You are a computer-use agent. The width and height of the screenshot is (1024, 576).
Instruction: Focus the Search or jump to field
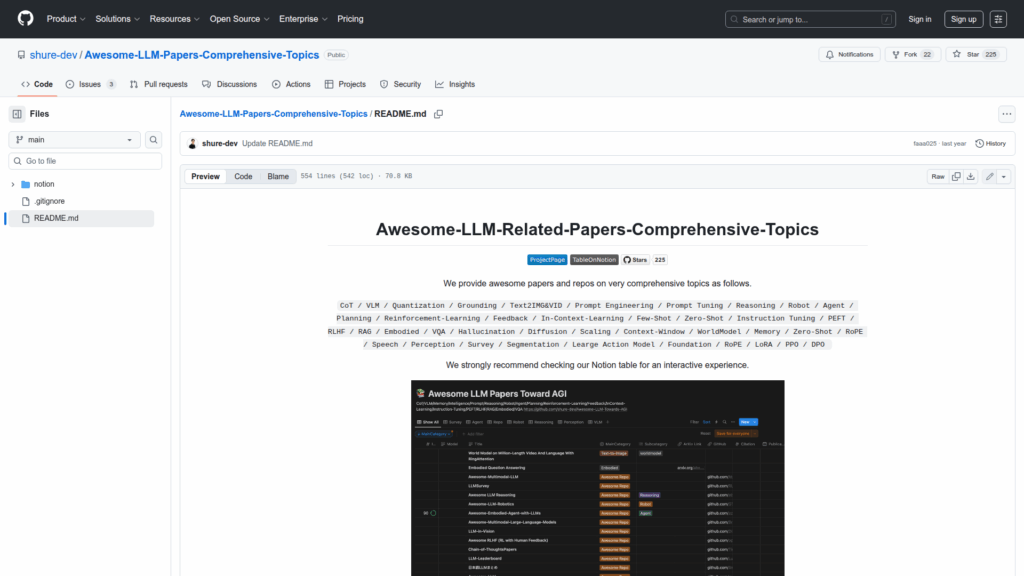point(810,20)
